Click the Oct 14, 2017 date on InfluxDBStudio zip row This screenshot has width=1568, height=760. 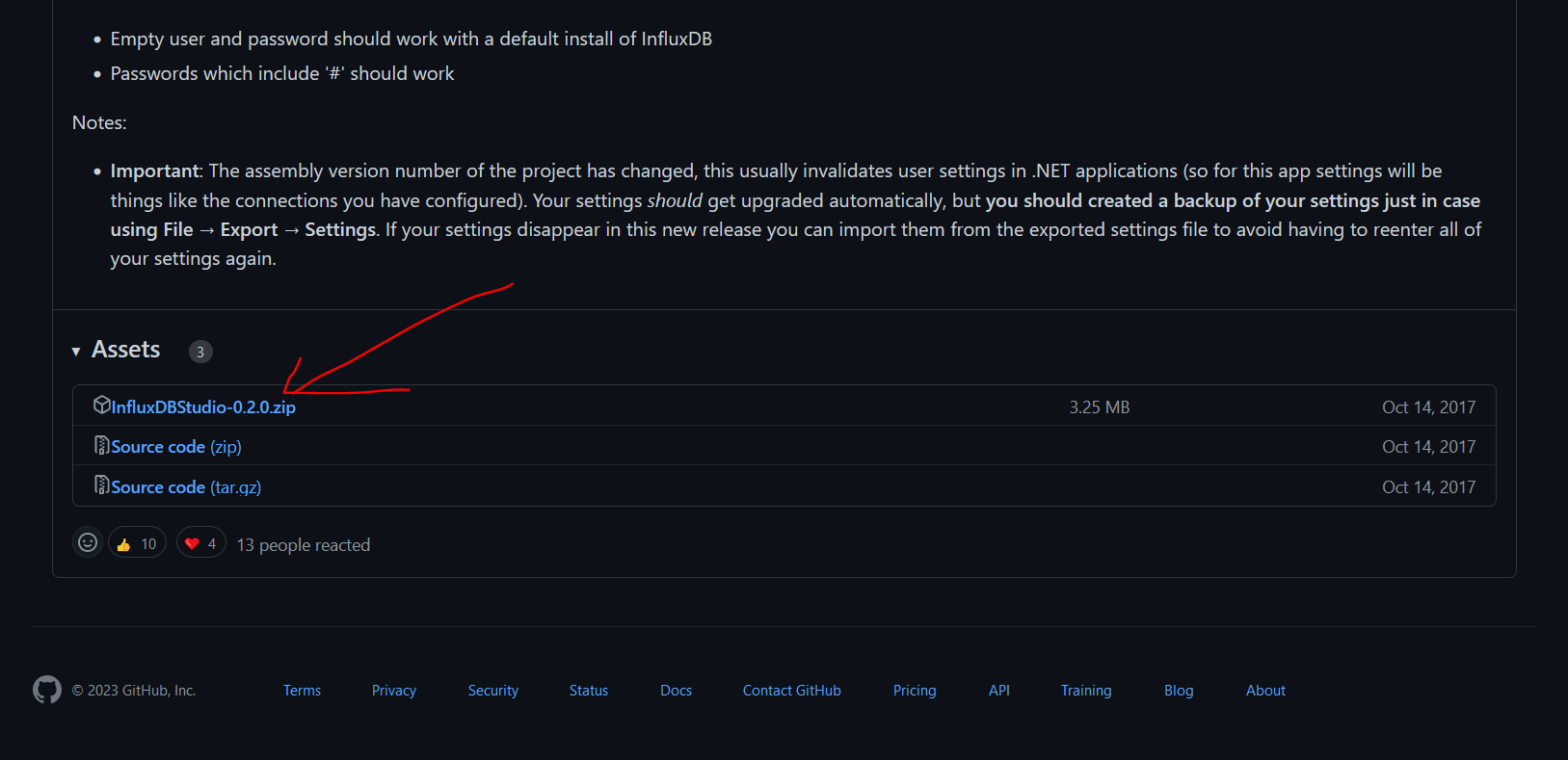(x=1429, y=407)
